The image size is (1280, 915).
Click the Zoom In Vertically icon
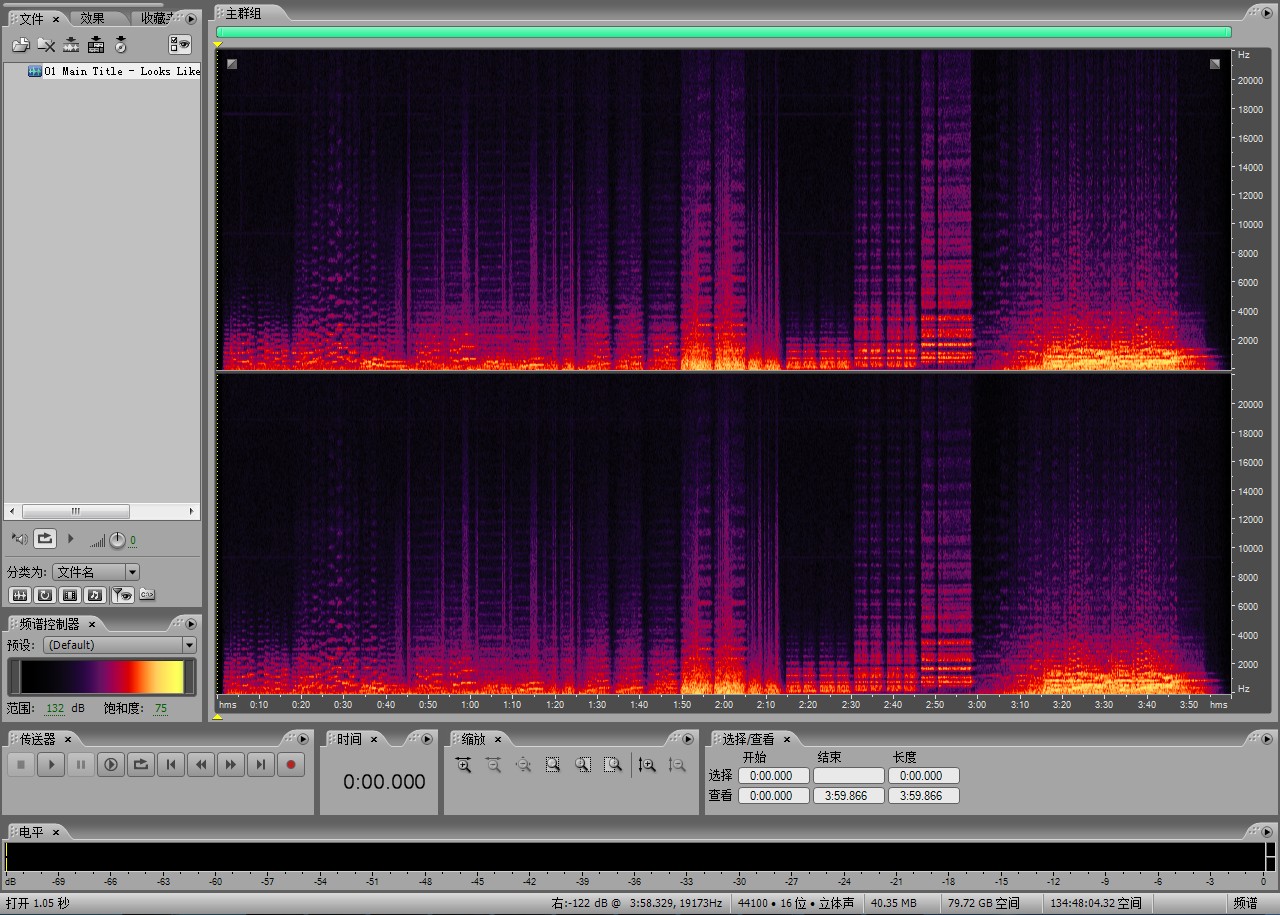click(x=647, y=765)
